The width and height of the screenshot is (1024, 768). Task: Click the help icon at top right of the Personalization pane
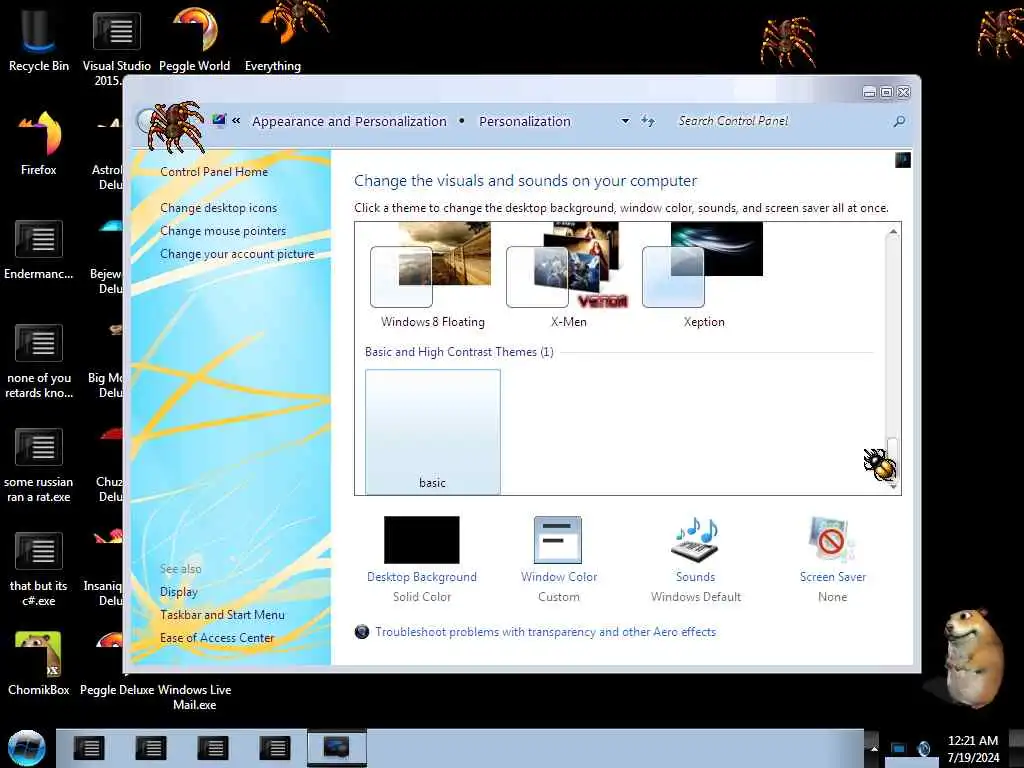(903, 160)
